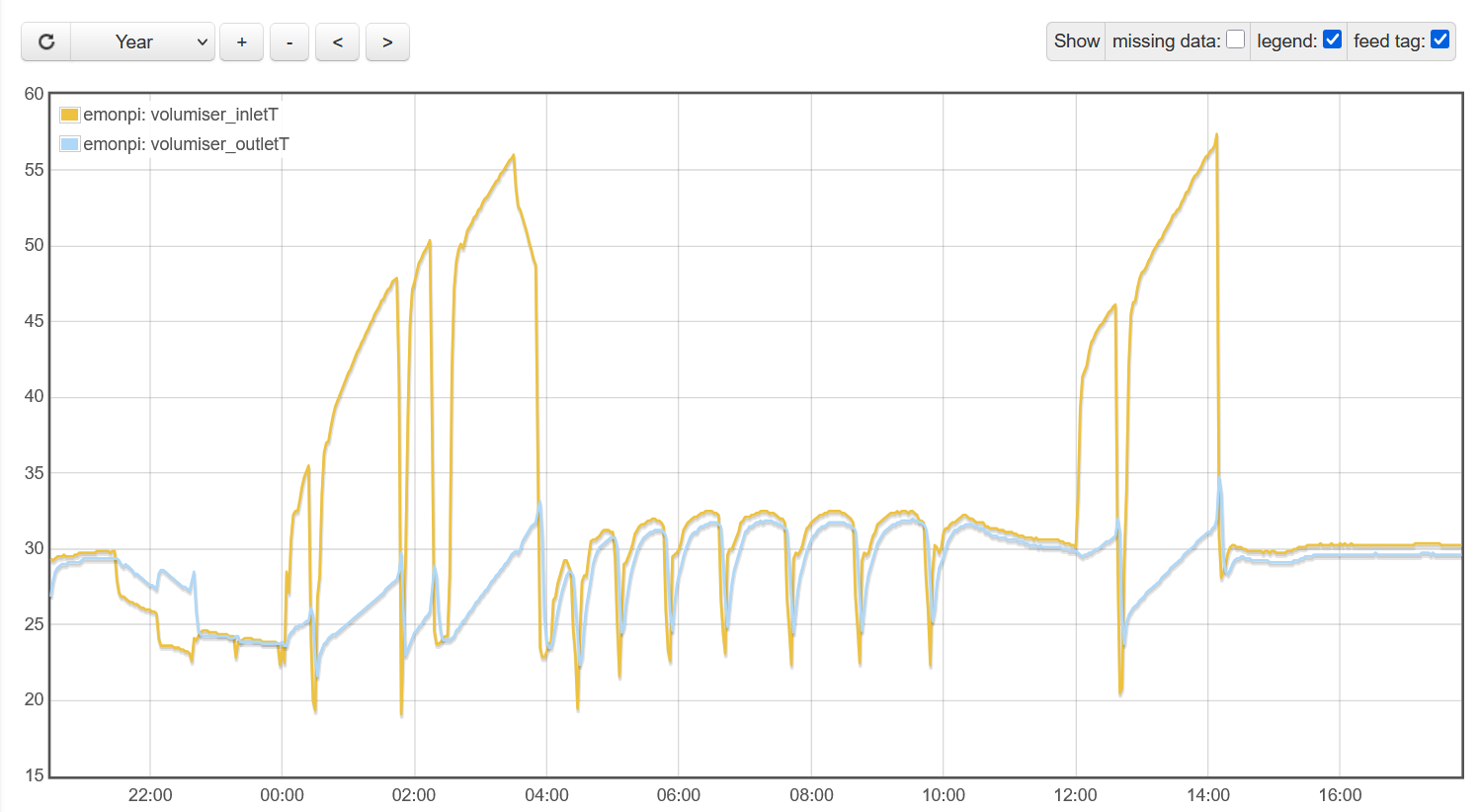
Task: Click the blue outletT legend swatch
Action: click(69, 144)
